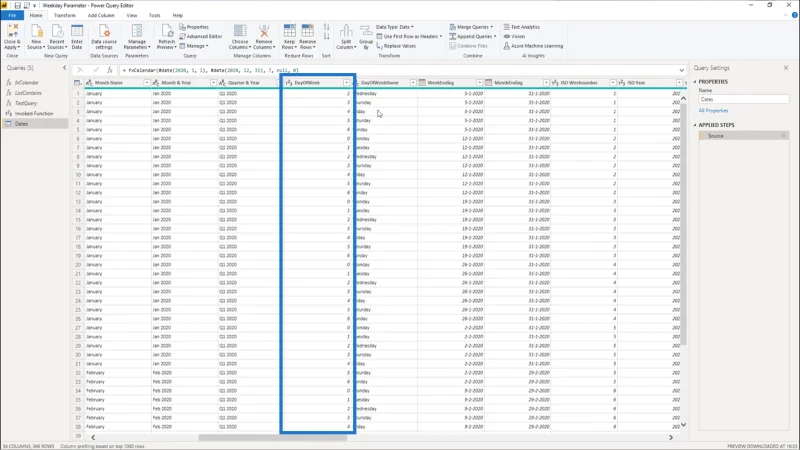Cancel formula edit with X icon

[x=80, y=70]
